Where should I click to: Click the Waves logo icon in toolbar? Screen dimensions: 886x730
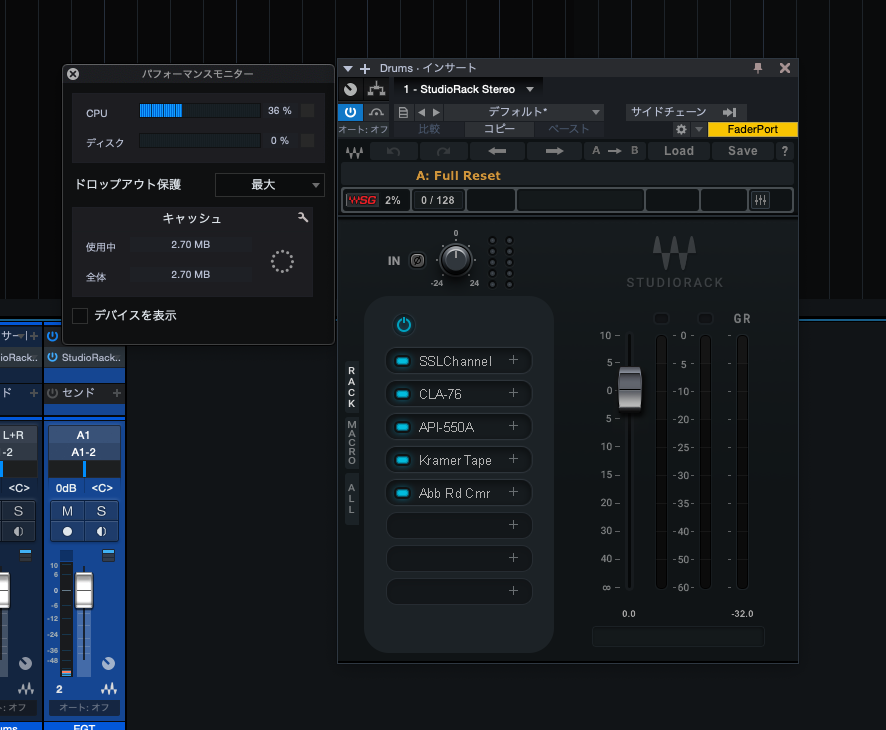point(354,151)
